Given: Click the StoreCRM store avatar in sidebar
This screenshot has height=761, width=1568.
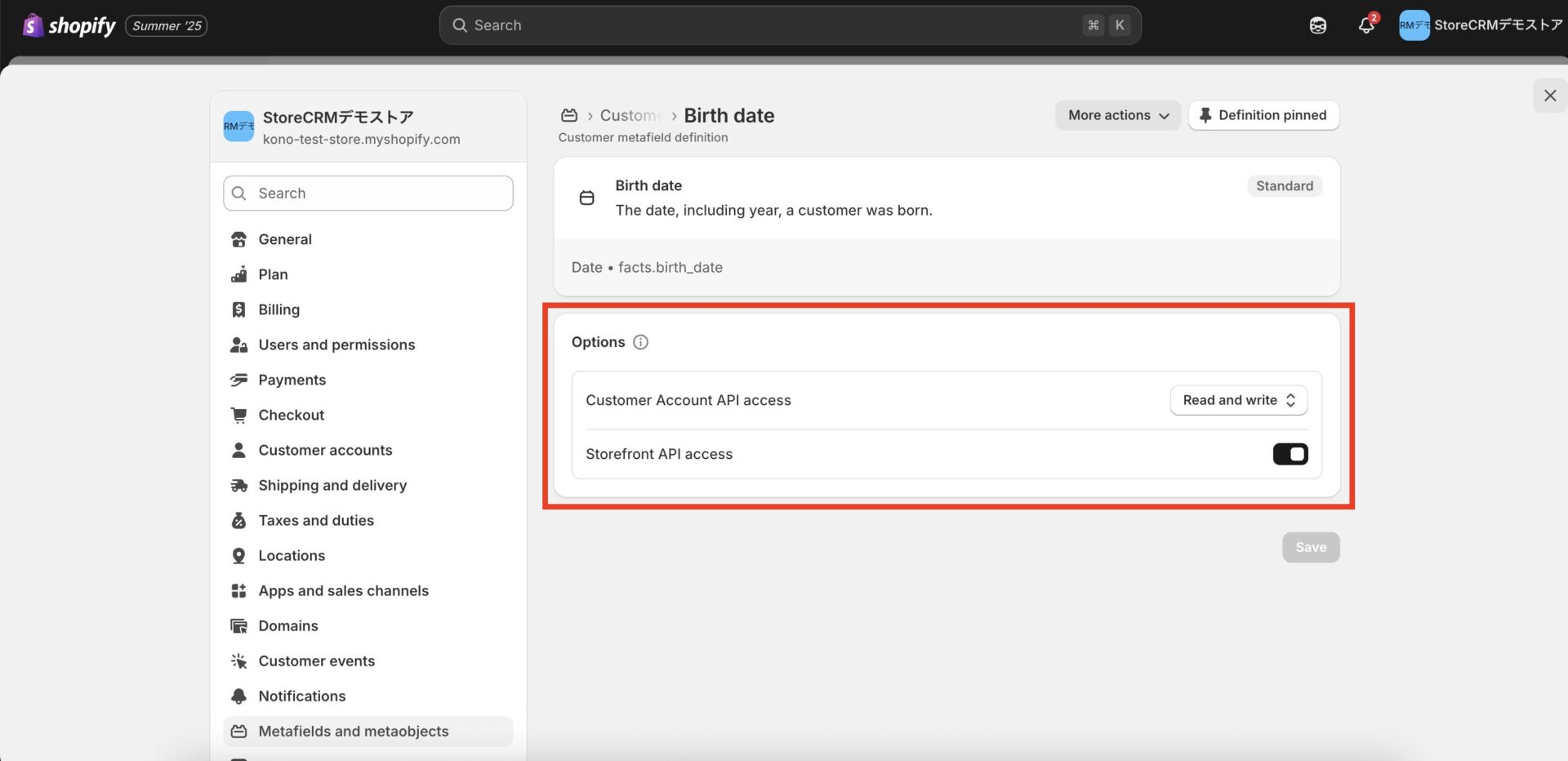Looking at the screenshot, I should coord(238,127).
